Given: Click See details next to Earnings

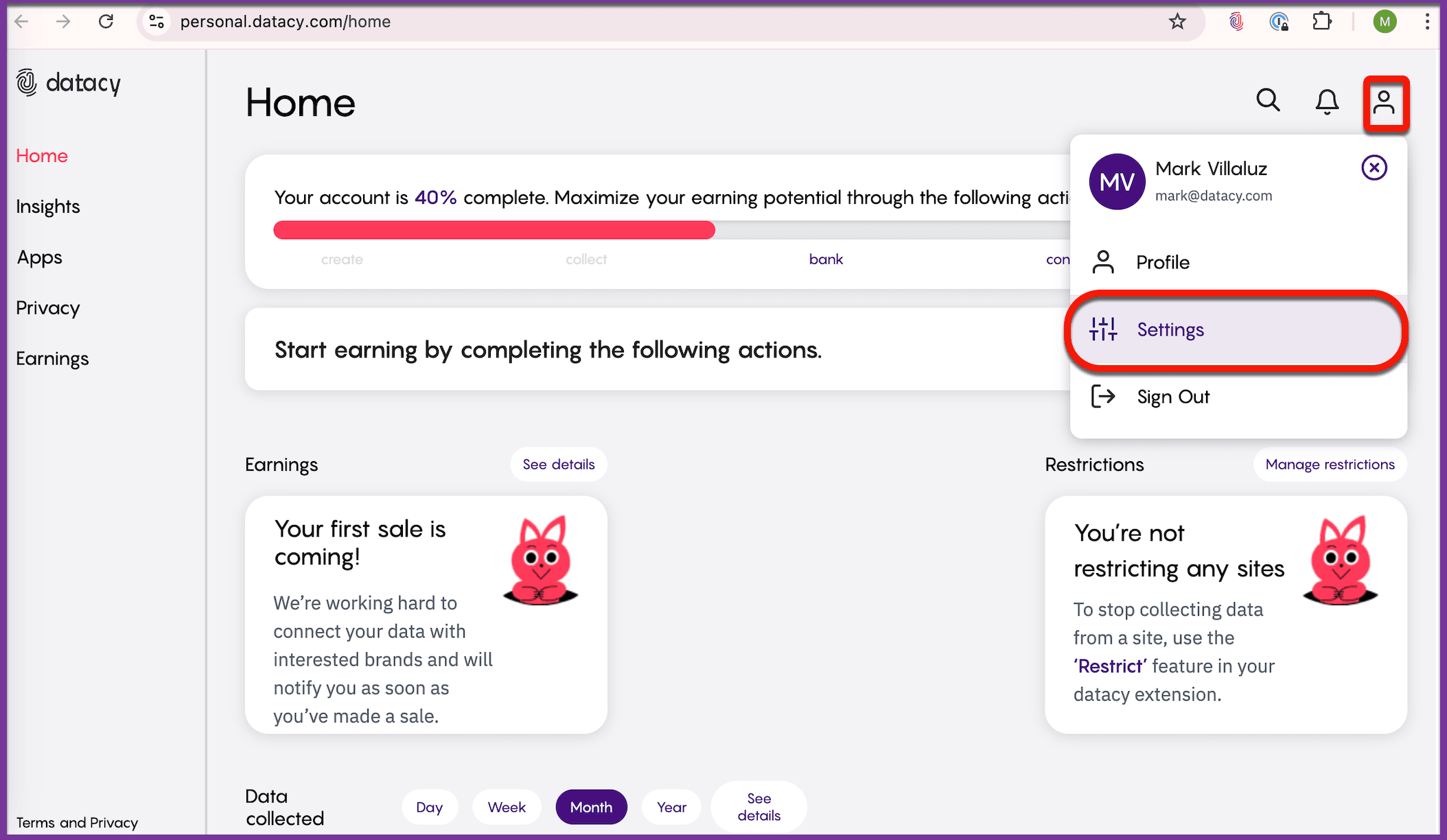Looking at the screenshot, I should (558, 465).
